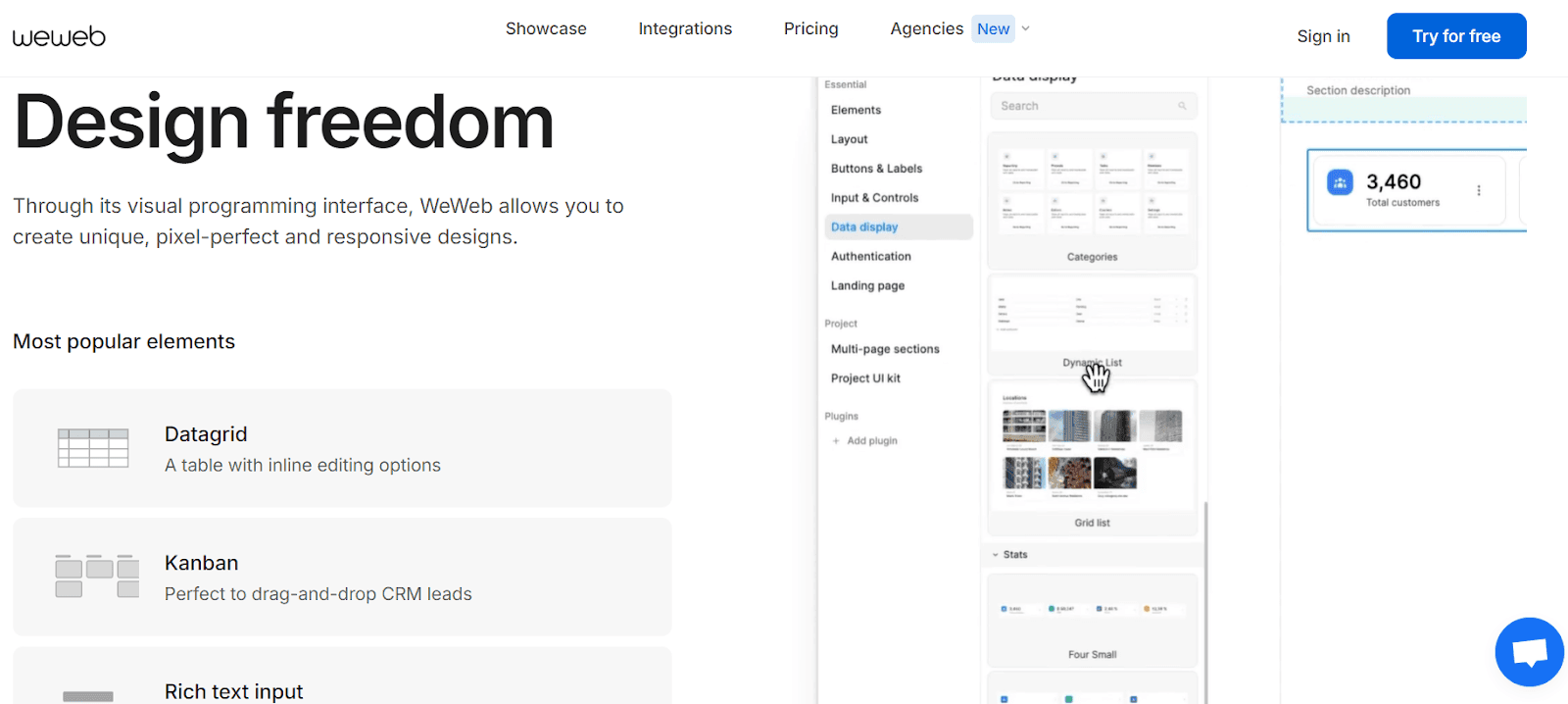Select Layout in the editor sidebar
The height and width of the screenshot is (704, 1568).
(x=850, y=139)
